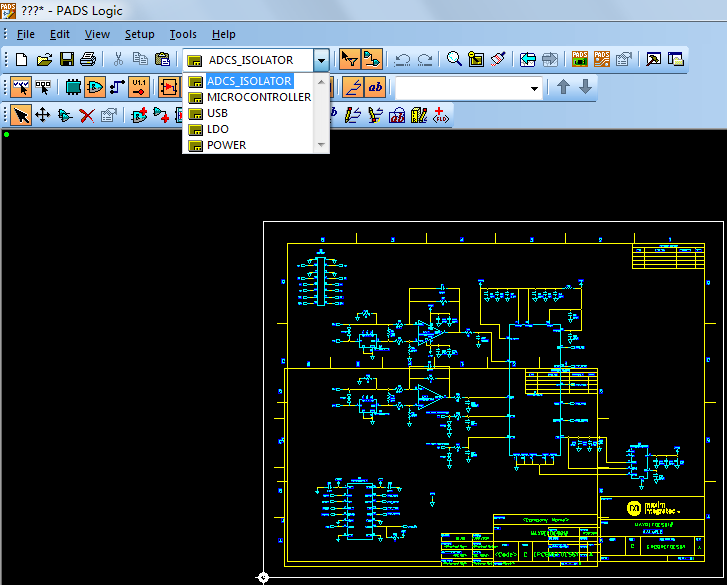The image size is (727, 585).
Task: Click the Copy icon
Action: coord(140,59)
